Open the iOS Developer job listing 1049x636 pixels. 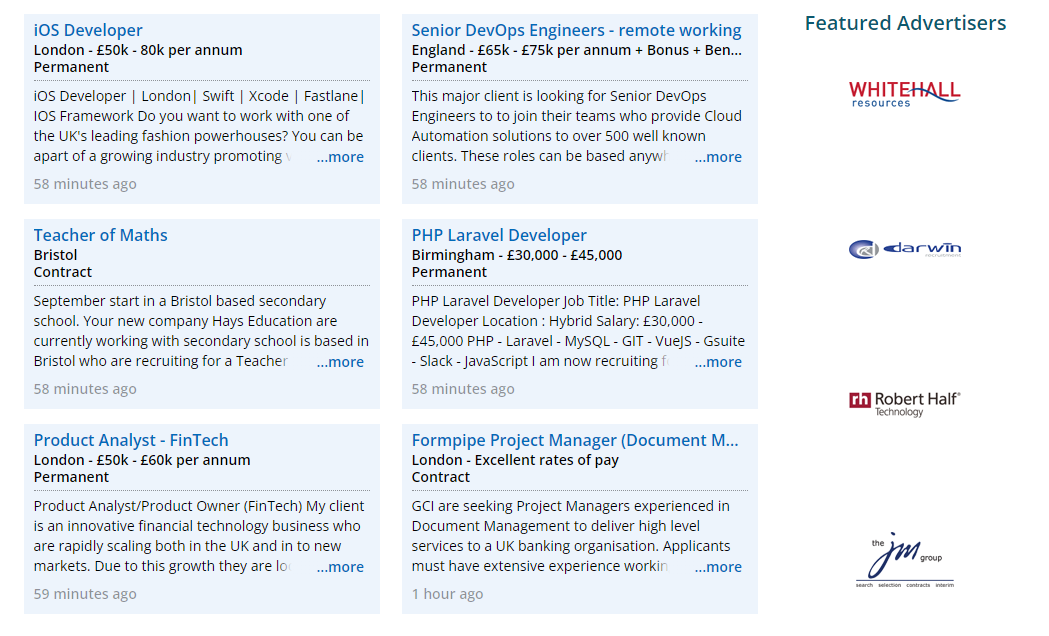coord(88,30)
